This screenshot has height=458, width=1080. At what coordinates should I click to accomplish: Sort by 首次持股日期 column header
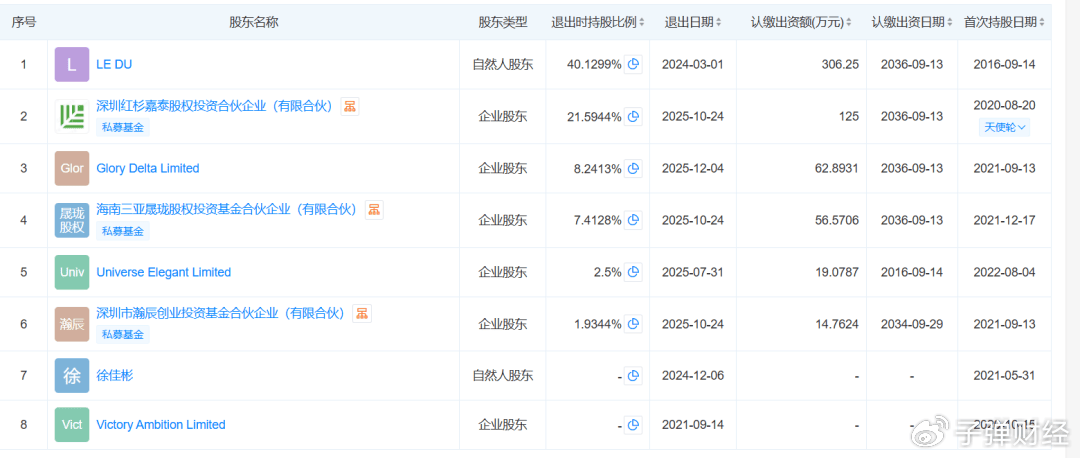pos(1005,22)
